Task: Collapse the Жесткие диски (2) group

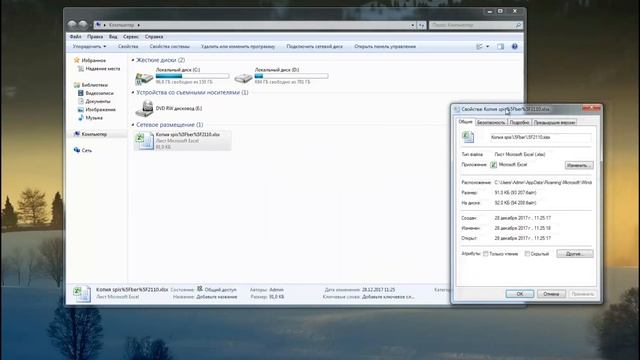Action: coord(133,60)
